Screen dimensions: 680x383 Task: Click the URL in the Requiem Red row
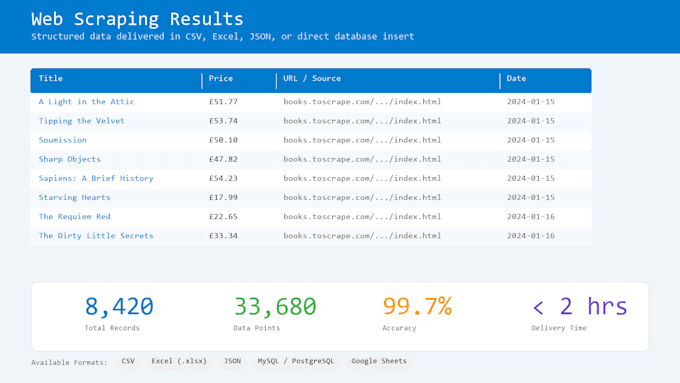(362, 216)
